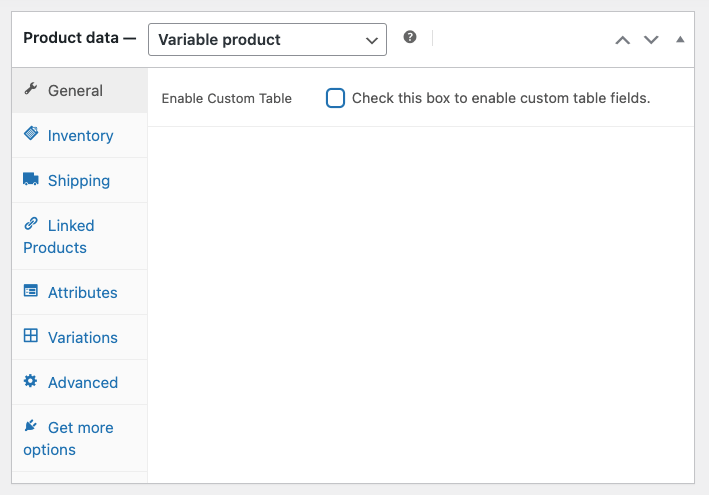Click the Inventory tag icon
The image size is (709, 495).
click(x=30, y=134)
